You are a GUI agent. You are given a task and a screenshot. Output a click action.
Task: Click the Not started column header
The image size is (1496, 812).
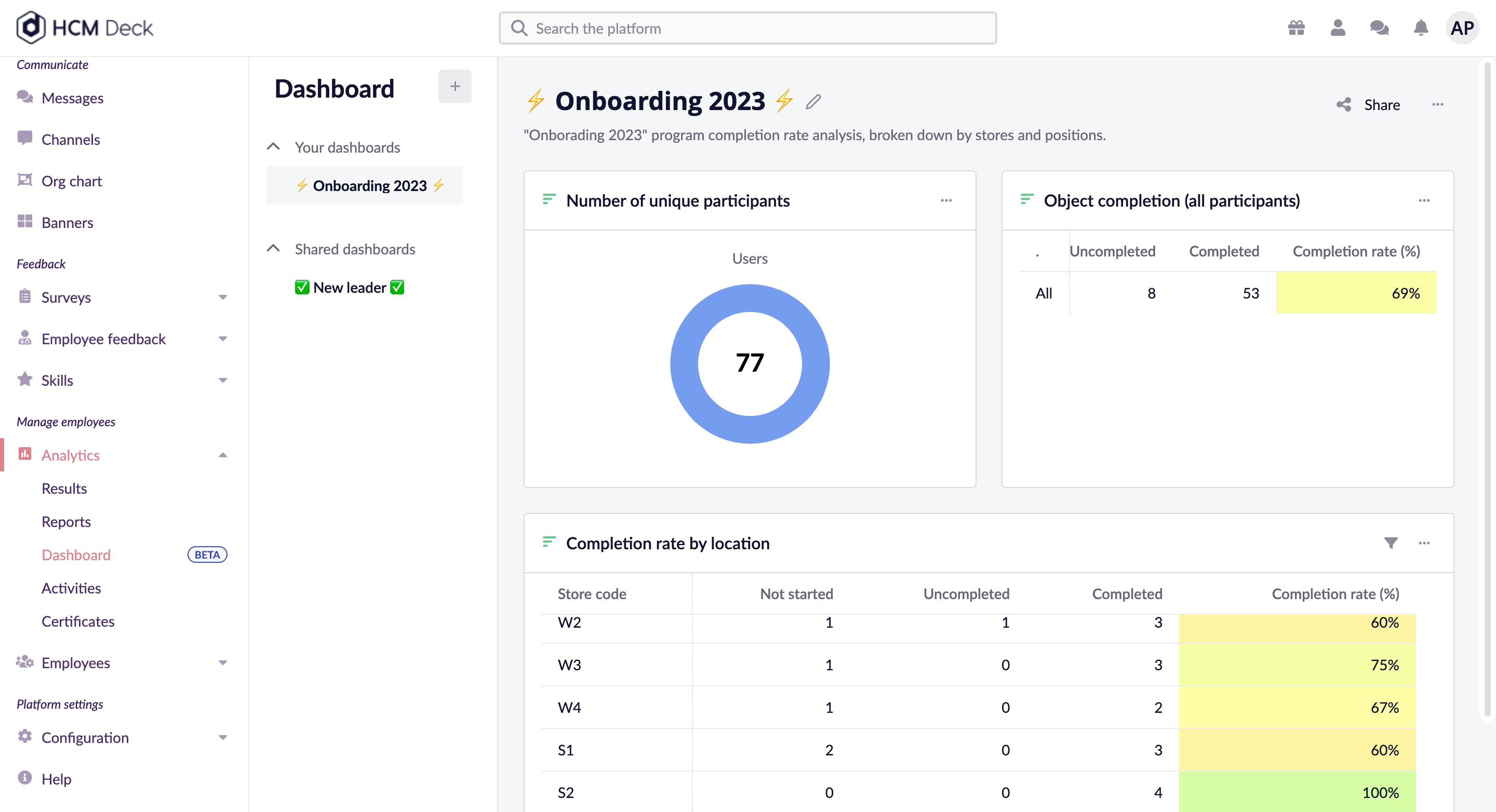[x=796, y=594]
